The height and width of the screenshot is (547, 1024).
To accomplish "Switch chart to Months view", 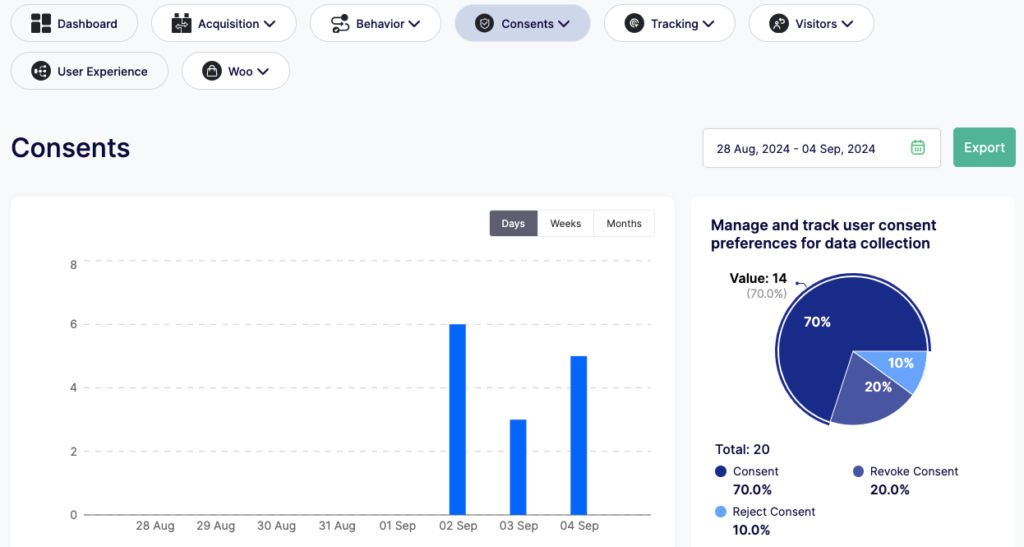I will click(x=624, y=223).
